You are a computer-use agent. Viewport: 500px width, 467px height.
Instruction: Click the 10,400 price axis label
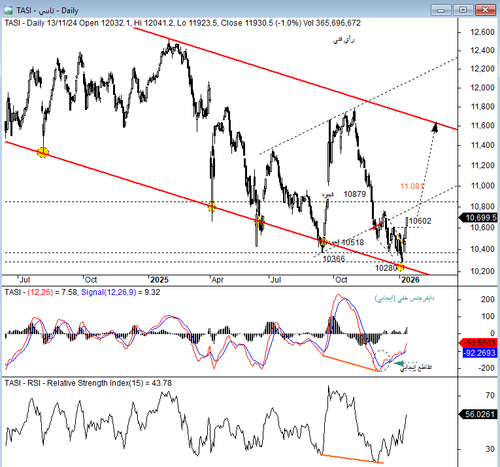(482, 249)
